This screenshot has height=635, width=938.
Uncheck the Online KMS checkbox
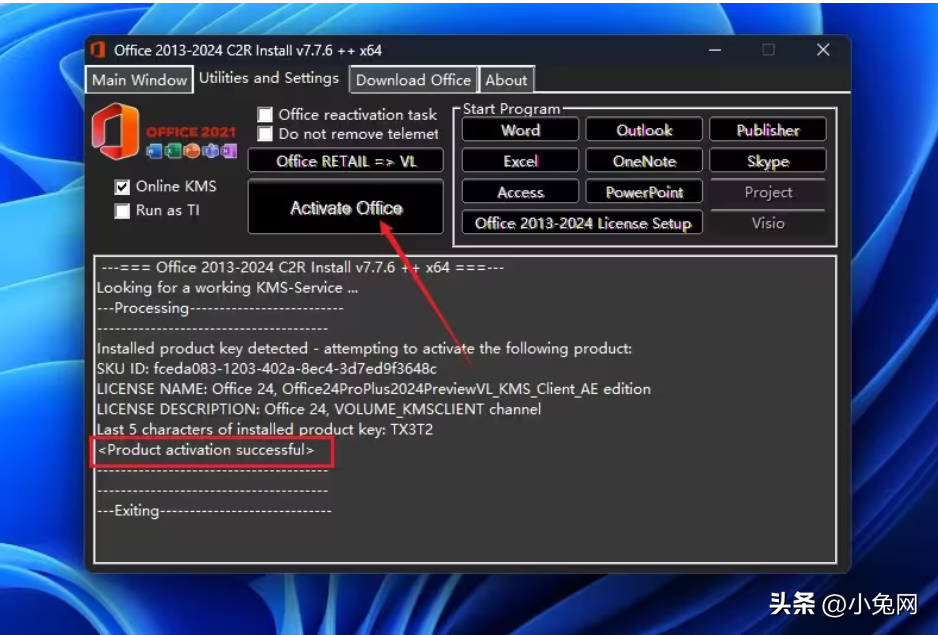pyautogui.click(x=122, y=187)
